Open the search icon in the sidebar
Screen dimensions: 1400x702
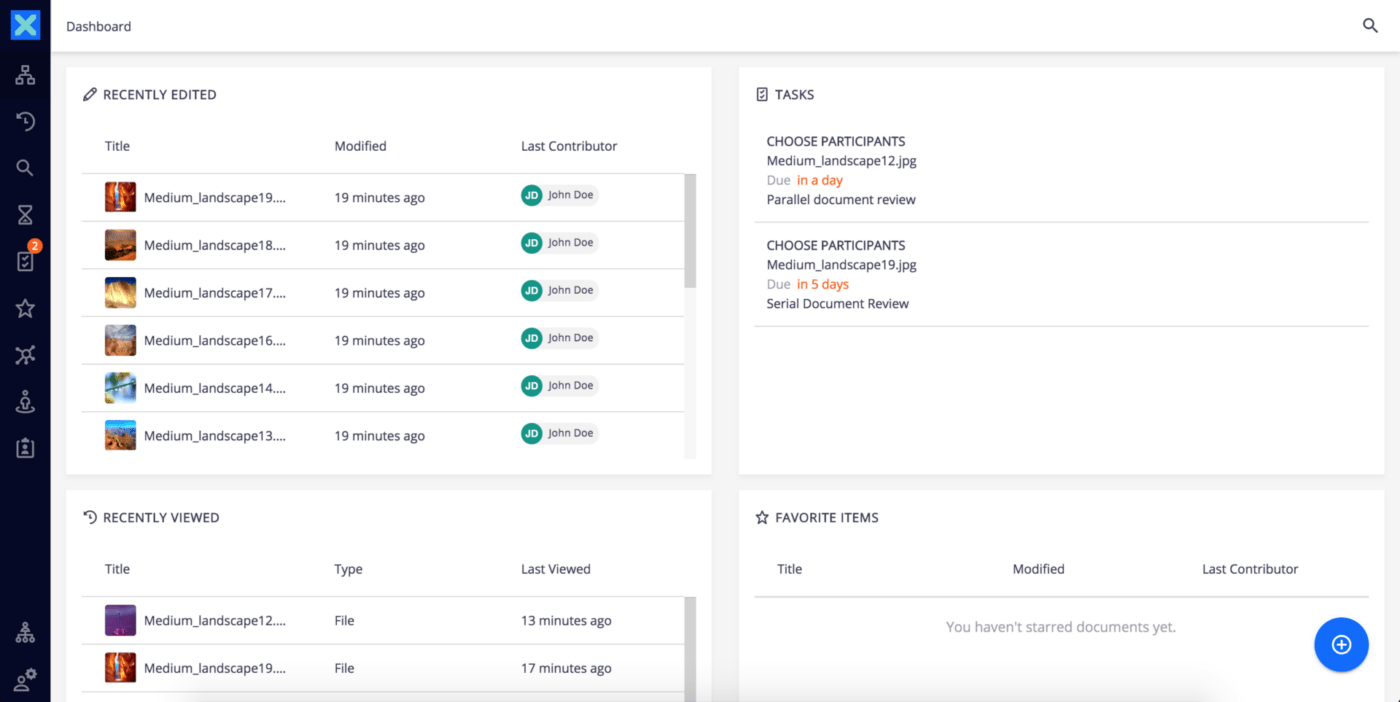point(25,168)
